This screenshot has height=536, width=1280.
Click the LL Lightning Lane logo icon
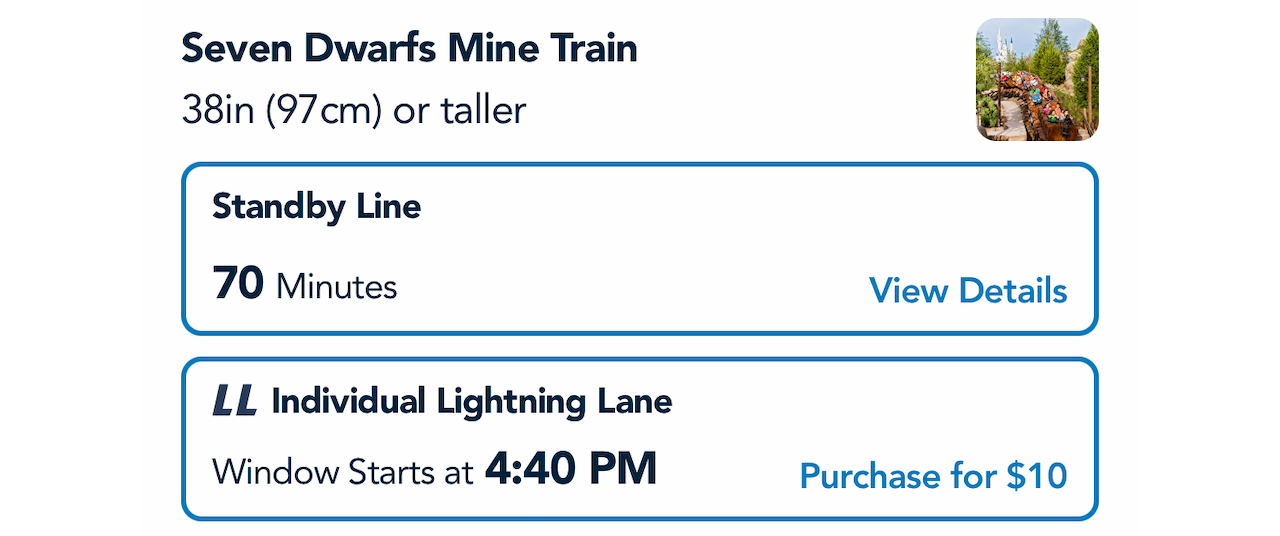pyautogui.click(x=235, y=401)
